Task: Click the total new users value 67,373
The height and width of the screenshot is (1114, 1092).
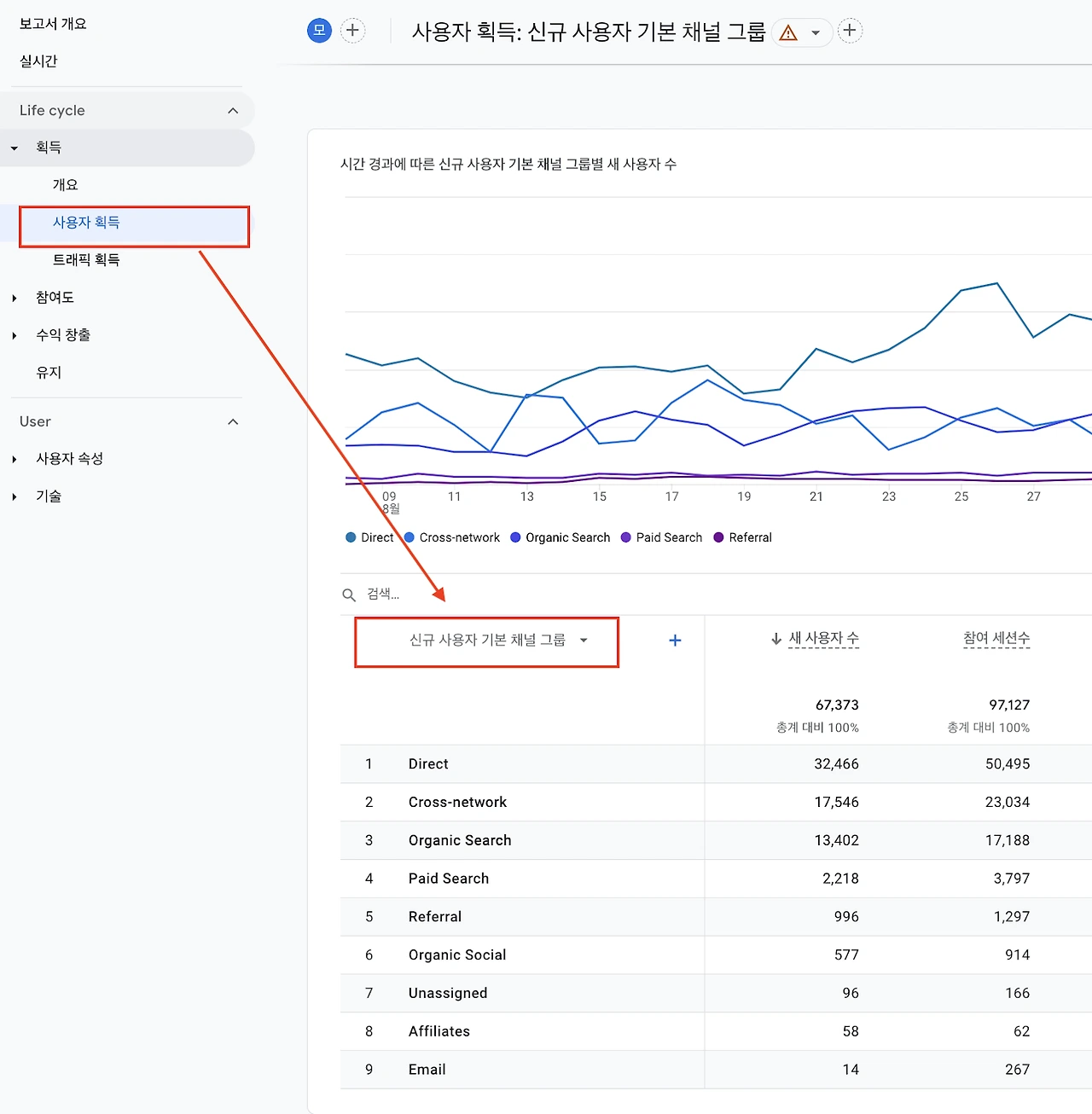Action: 837,705
